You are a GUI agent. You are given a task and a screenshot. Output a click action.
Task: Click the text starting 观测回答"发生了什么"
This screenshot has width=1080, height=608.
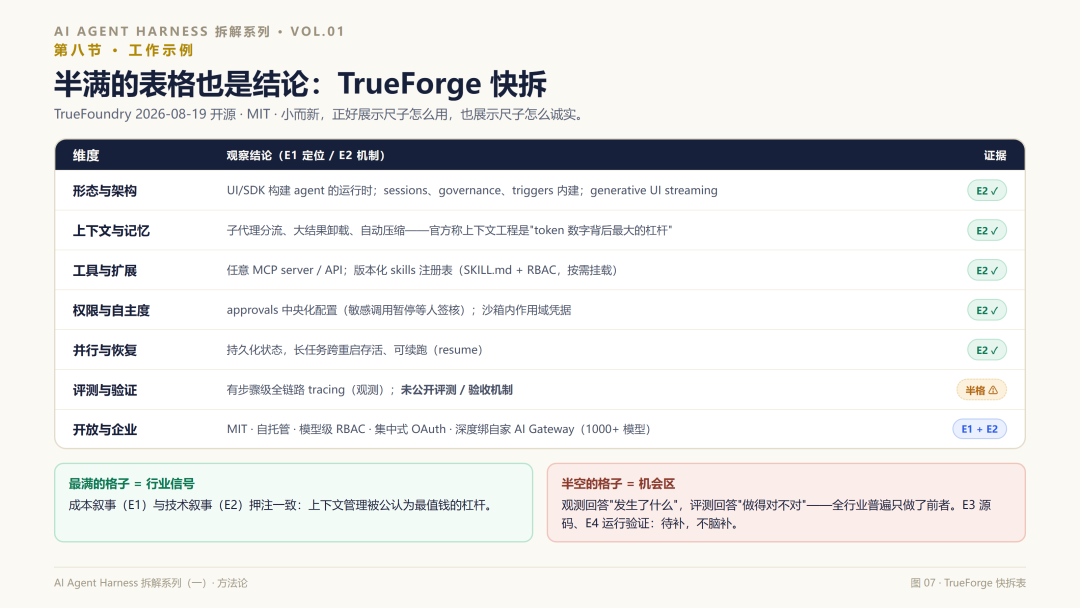click(x=776, y=514)
